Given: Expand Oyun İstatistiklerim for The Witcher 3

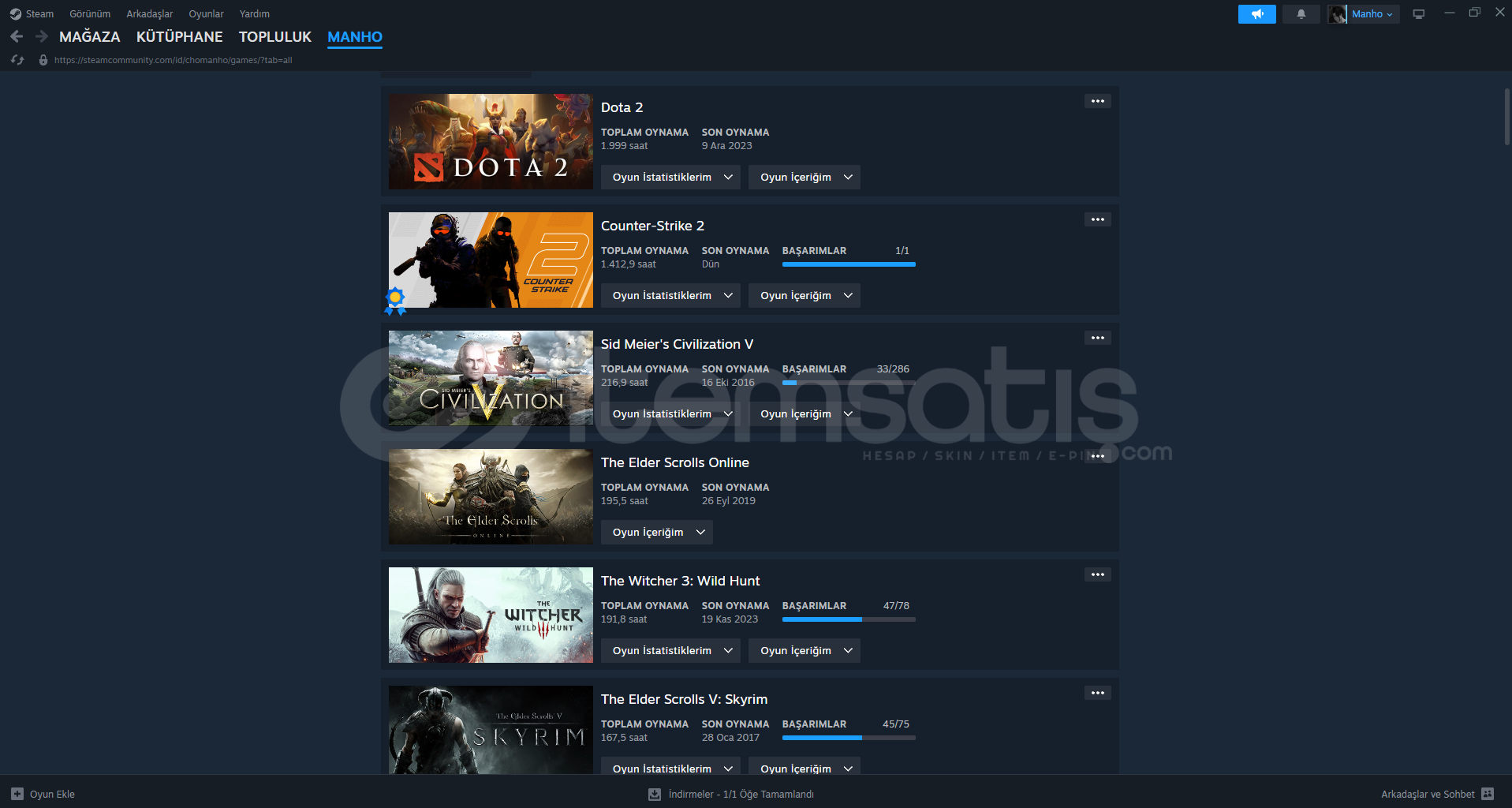Looking at the screenshot, I should coord(671,650).
